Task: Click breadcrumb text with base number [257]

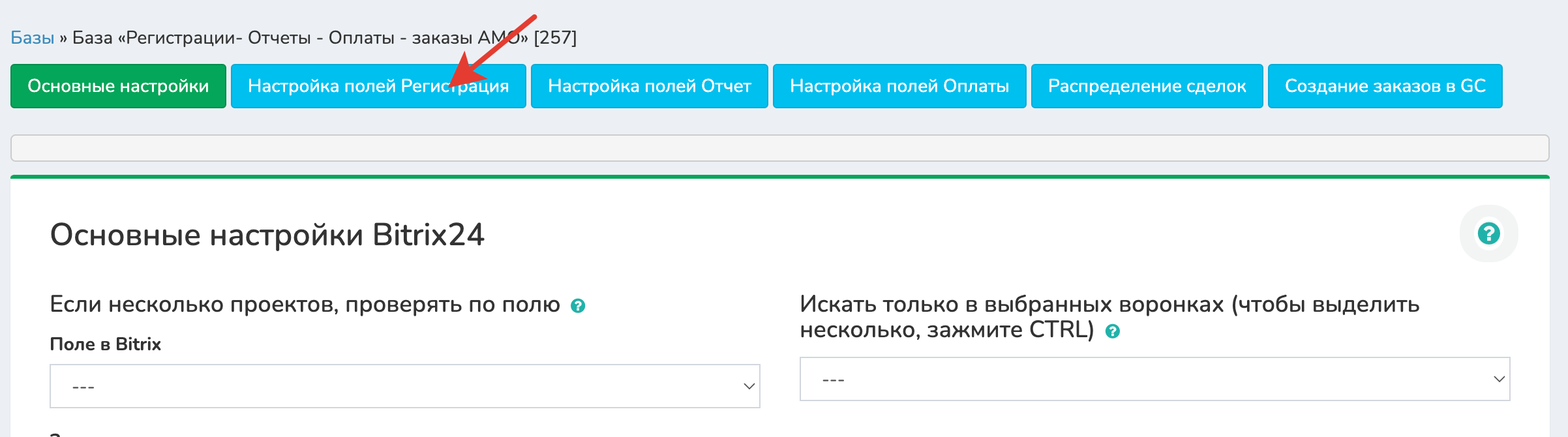Action: (x=324, y=38)
